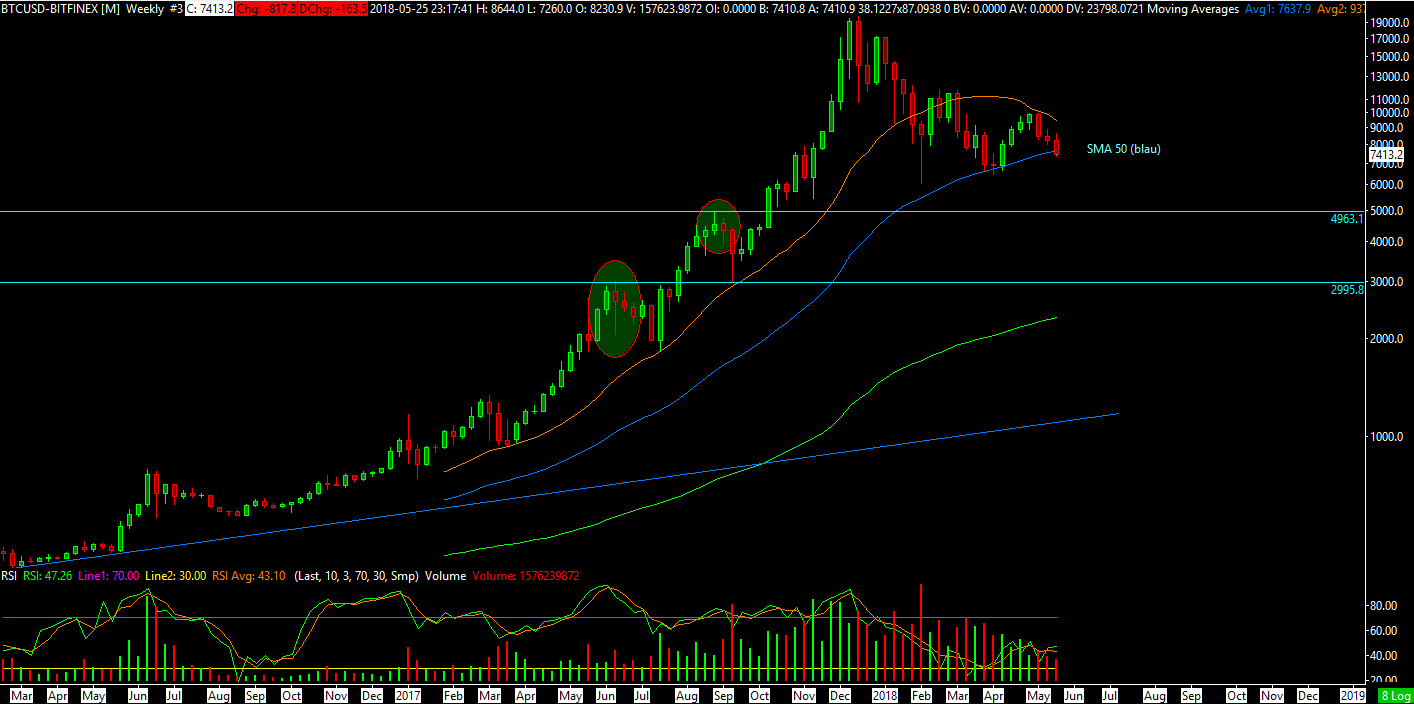This screenshot has height=704, width=1414.
Task: Click the 10000.0 price axis label
Action: (x=1389, y=113)
